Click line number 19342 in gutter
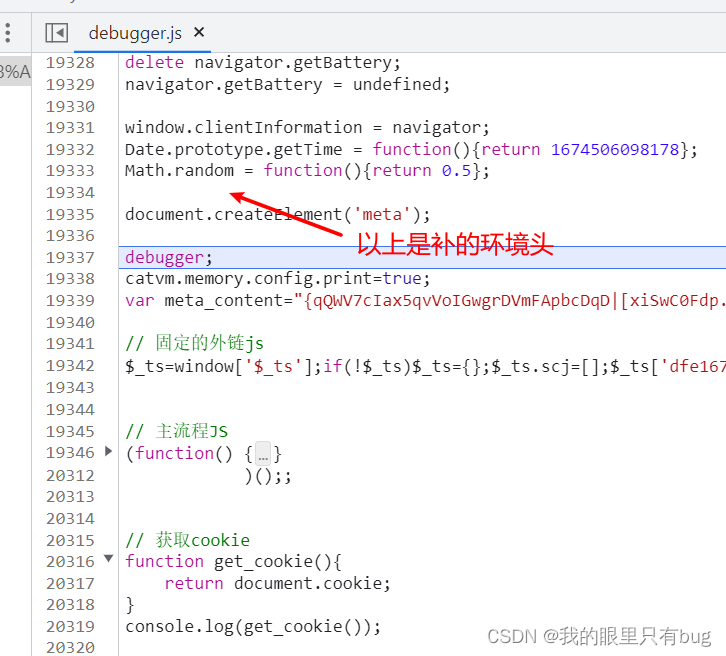Image resolution: width=726 pixels, height=656 pixels. tap(70, 366)
